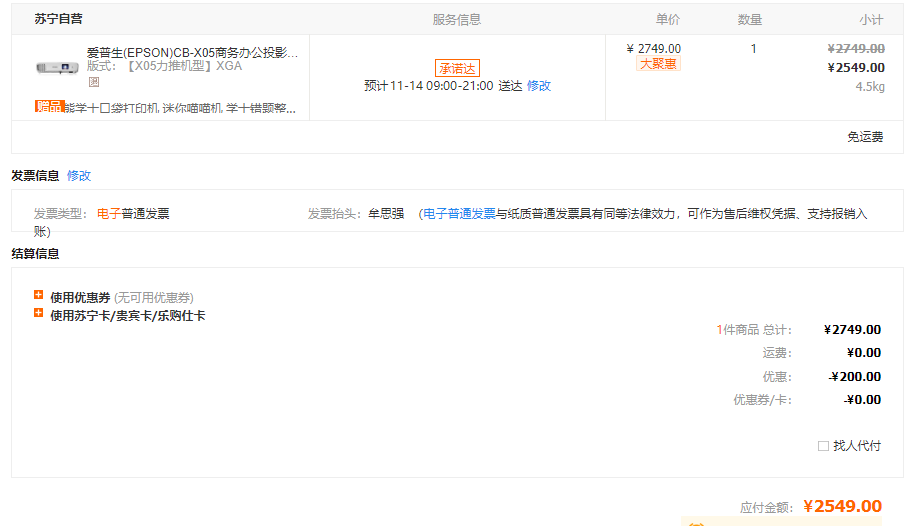Click the orange 赠品 gift badge
The height and width of the screenshot is (526, 904).
pyautogui.click(x=49, y=106)
